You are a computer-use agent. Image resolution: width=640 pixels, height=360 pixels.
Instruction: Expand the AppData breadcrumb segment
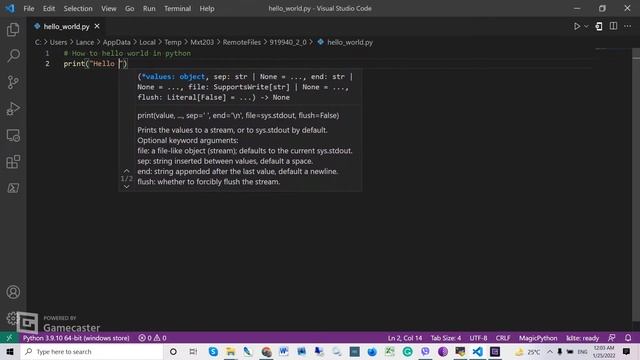(116, 42)
